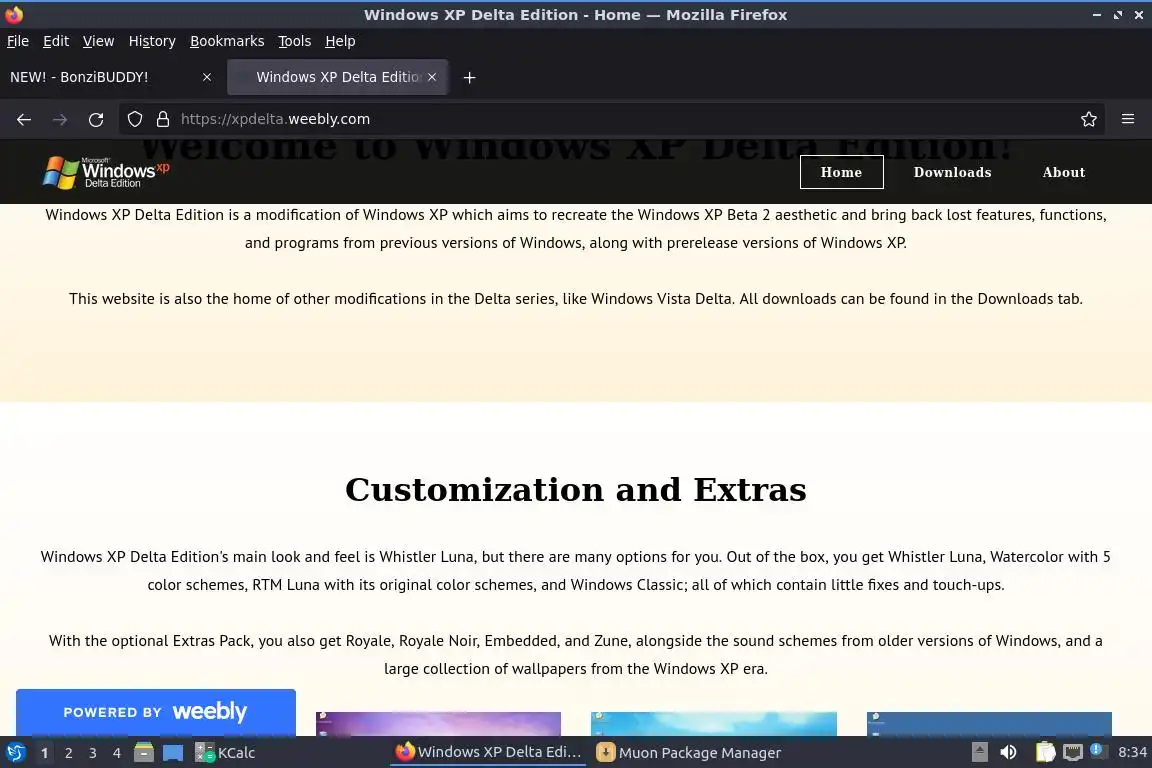Open the Edit menu
This screenshot has width=1152, height=768.
[x=56, y=41]
